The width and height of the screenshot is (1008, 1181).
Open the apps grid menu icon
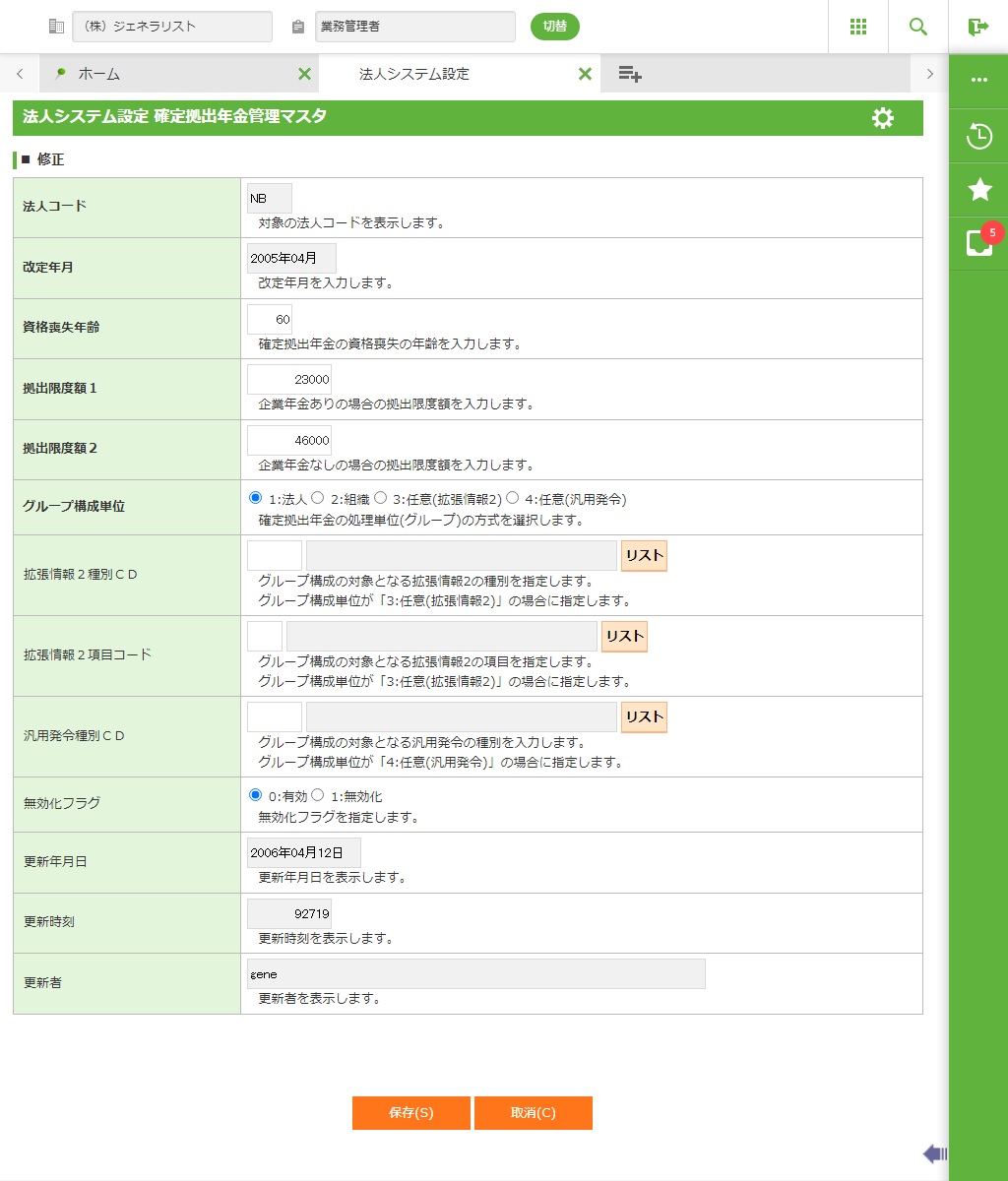coord(858,27)
